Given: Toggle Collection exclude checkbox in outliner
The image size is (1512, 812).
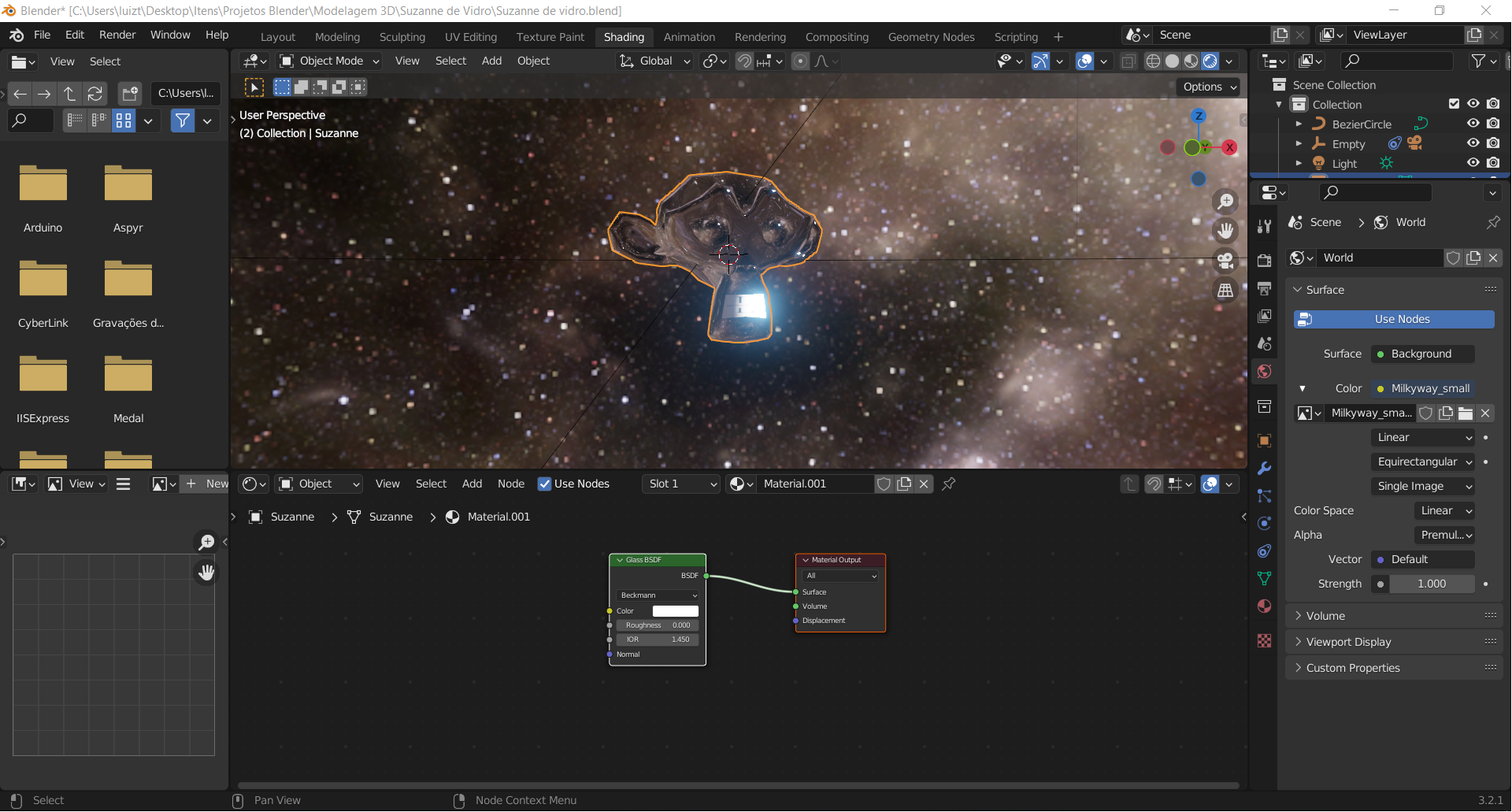Looking at the screenshot, I should point(1454,104).
